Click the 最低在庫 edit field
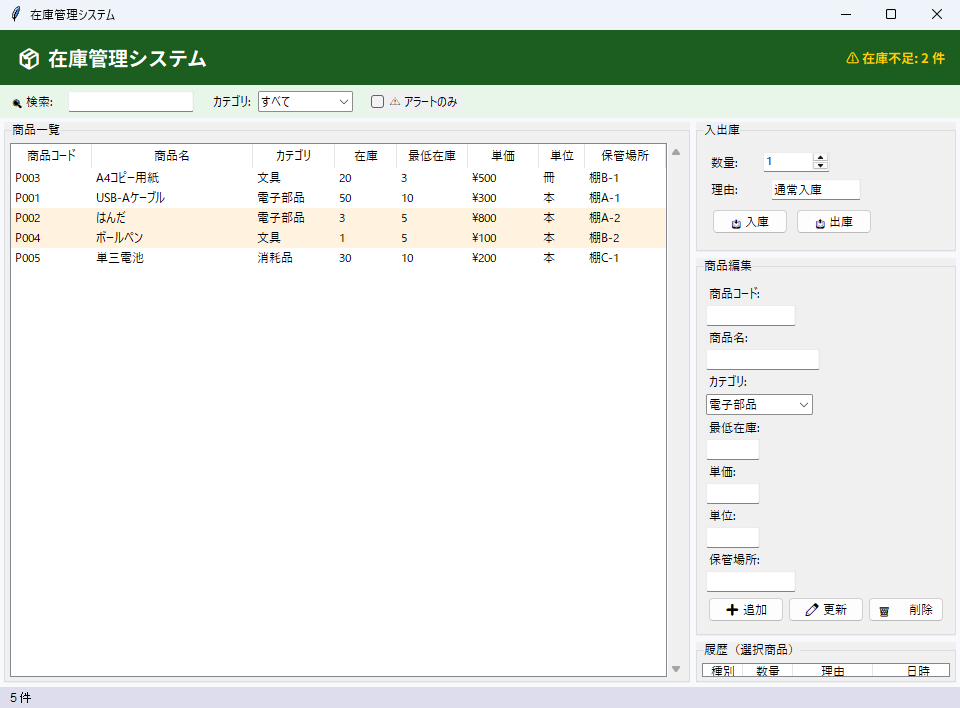 733,450
